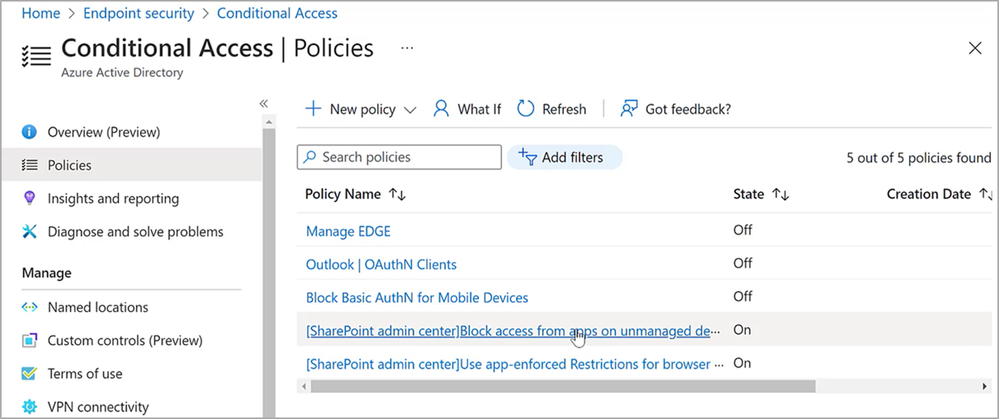Click the horizontal scrollbar under policies table
The image size is (999, 419).
[563, 386]
